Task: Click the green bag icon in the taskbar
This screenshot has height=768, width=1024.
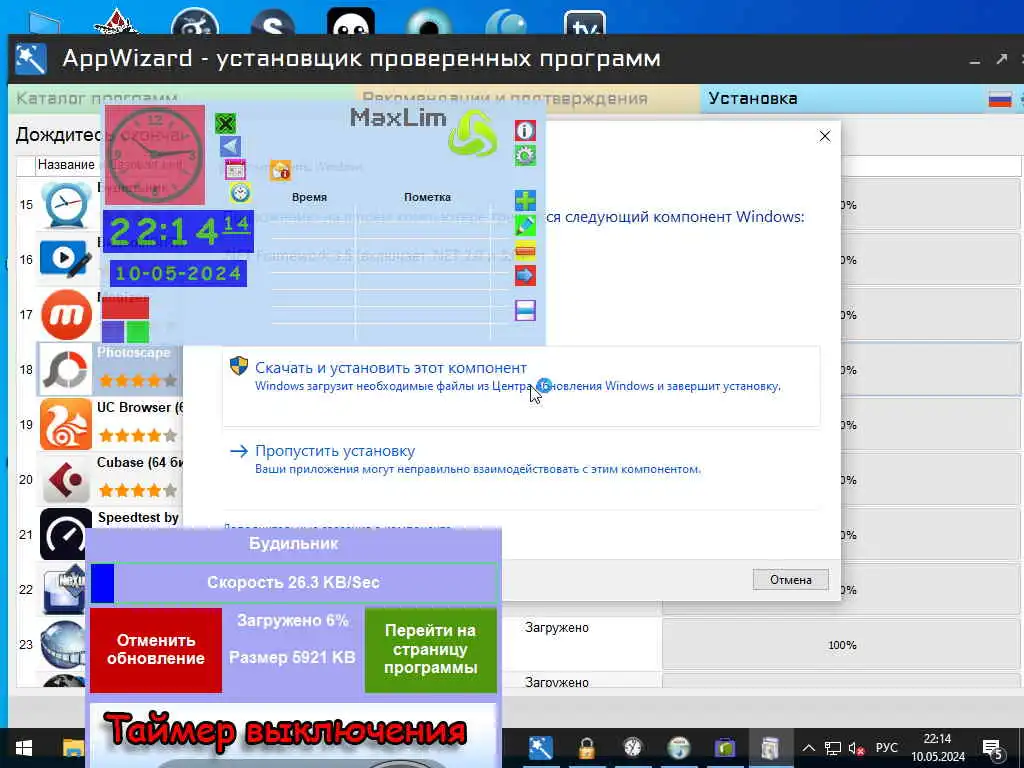Action: tap(724, 748)
